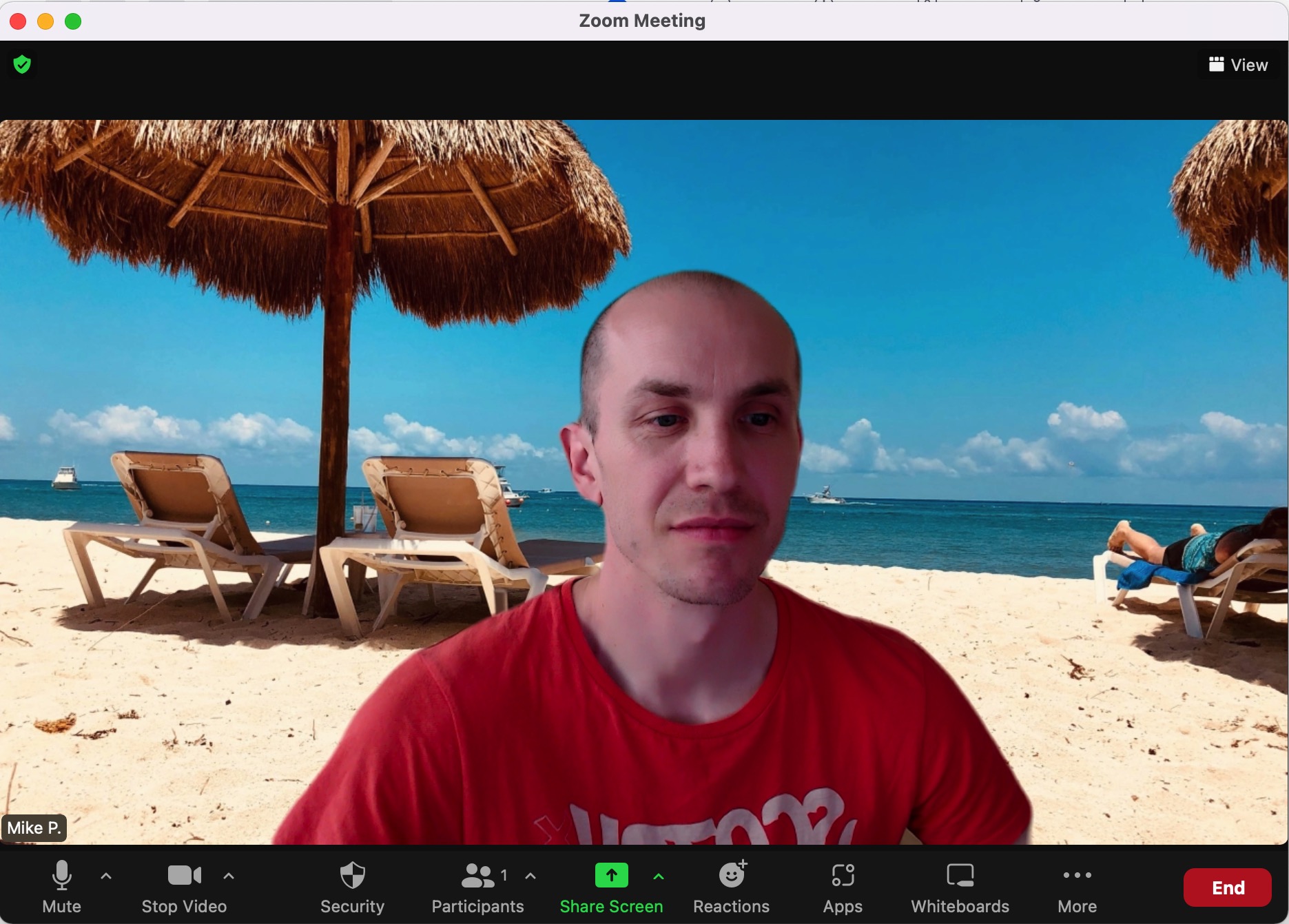The height and width of the screenshot is (924, 1289).
Task: Click Stop Video to disable camera
Action: [183, 887]
